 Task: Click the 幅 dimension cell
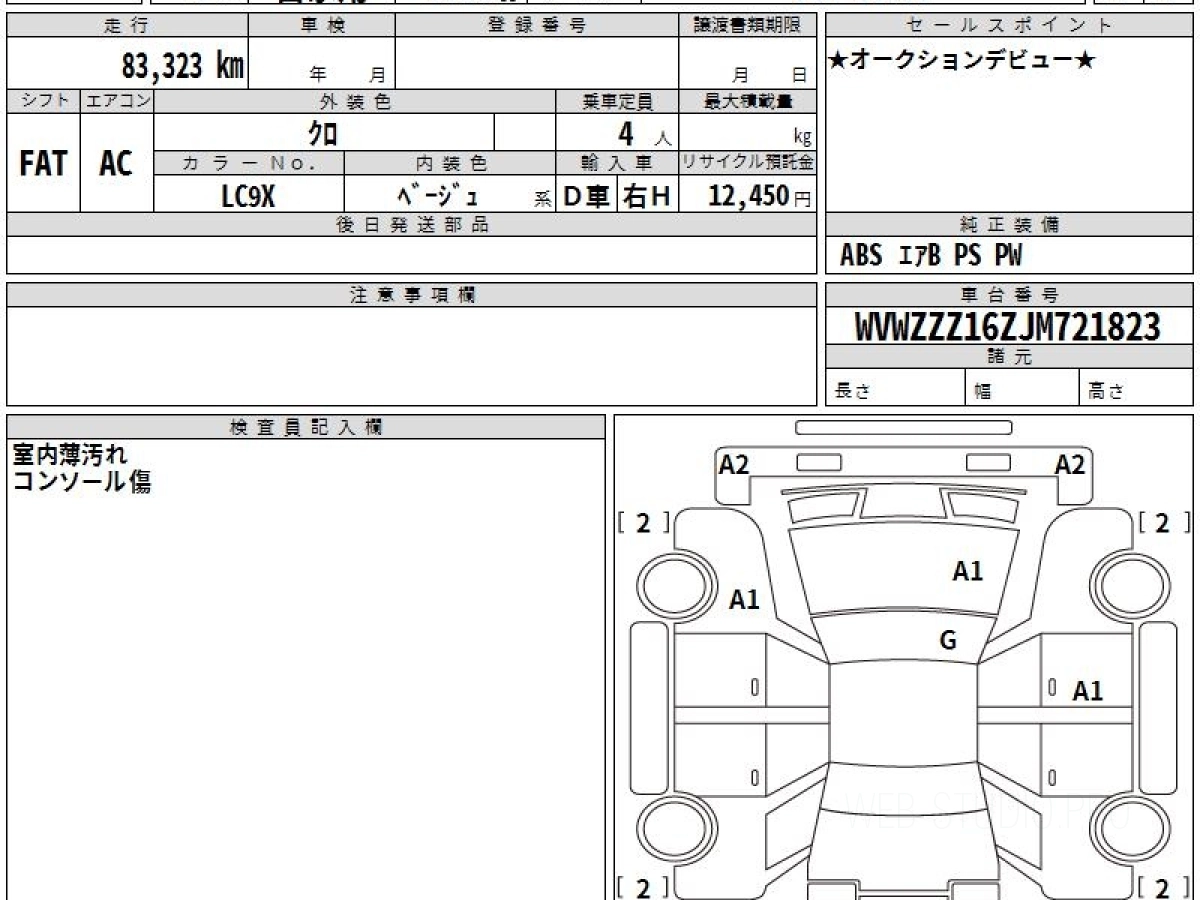[x=1023, y=388]
